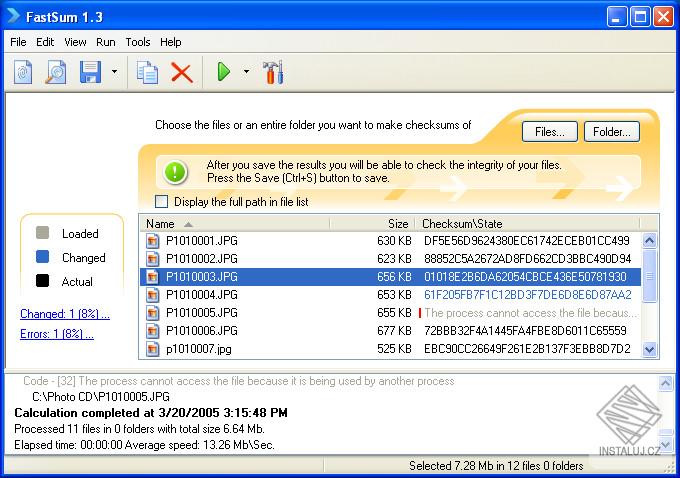Click the 525 KB size cell
Screen dimensions: 680x478
click(394, 349)
